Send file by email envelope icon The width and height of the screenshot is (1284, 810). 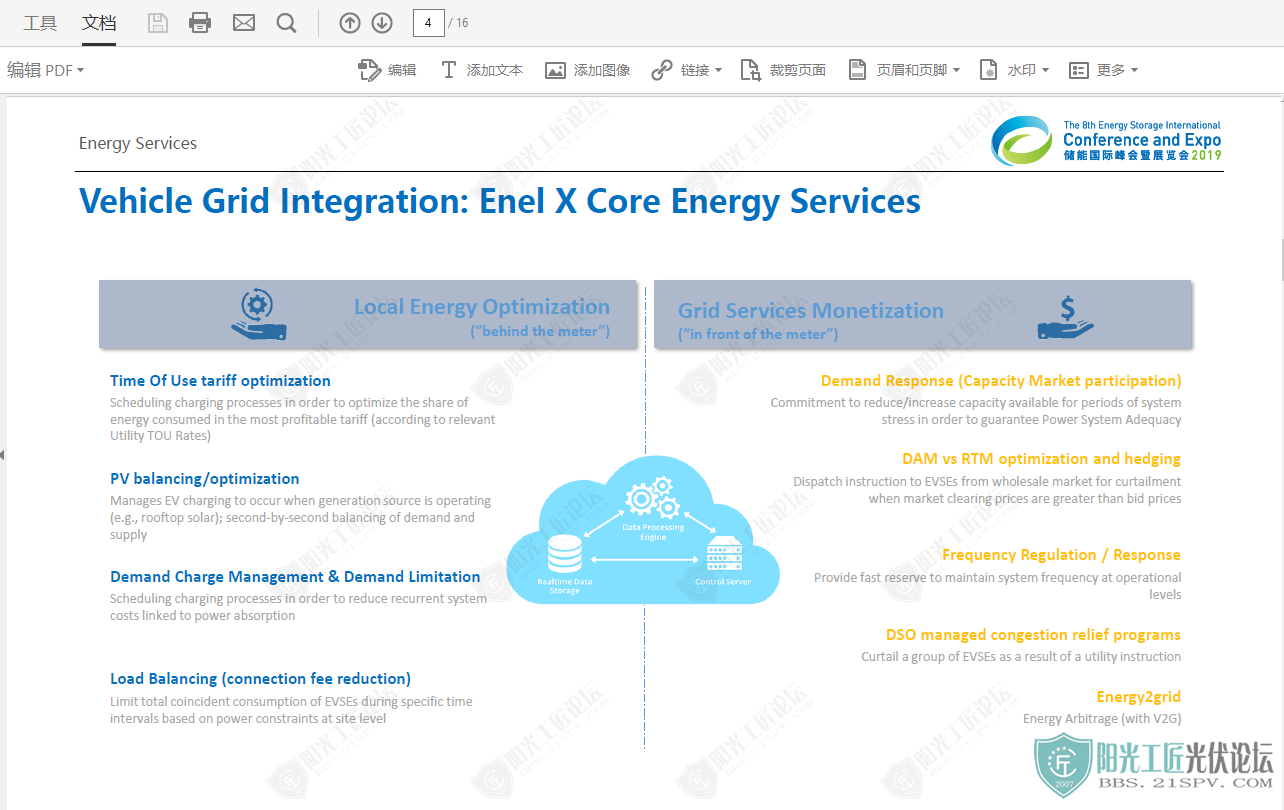click(244, 23)
